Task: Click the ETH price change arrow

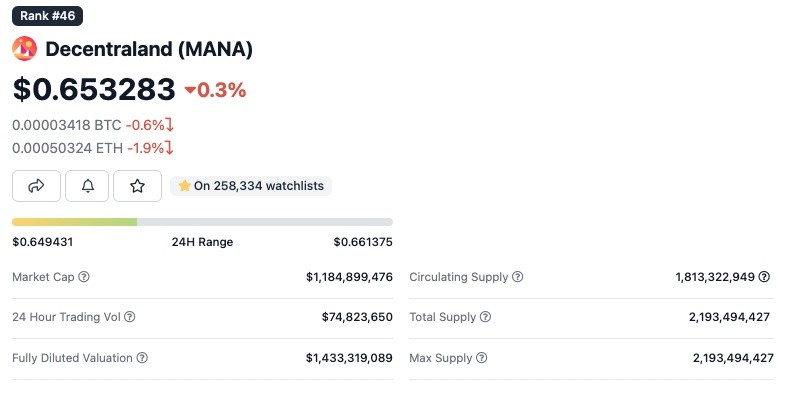Action: pos(169,148)
